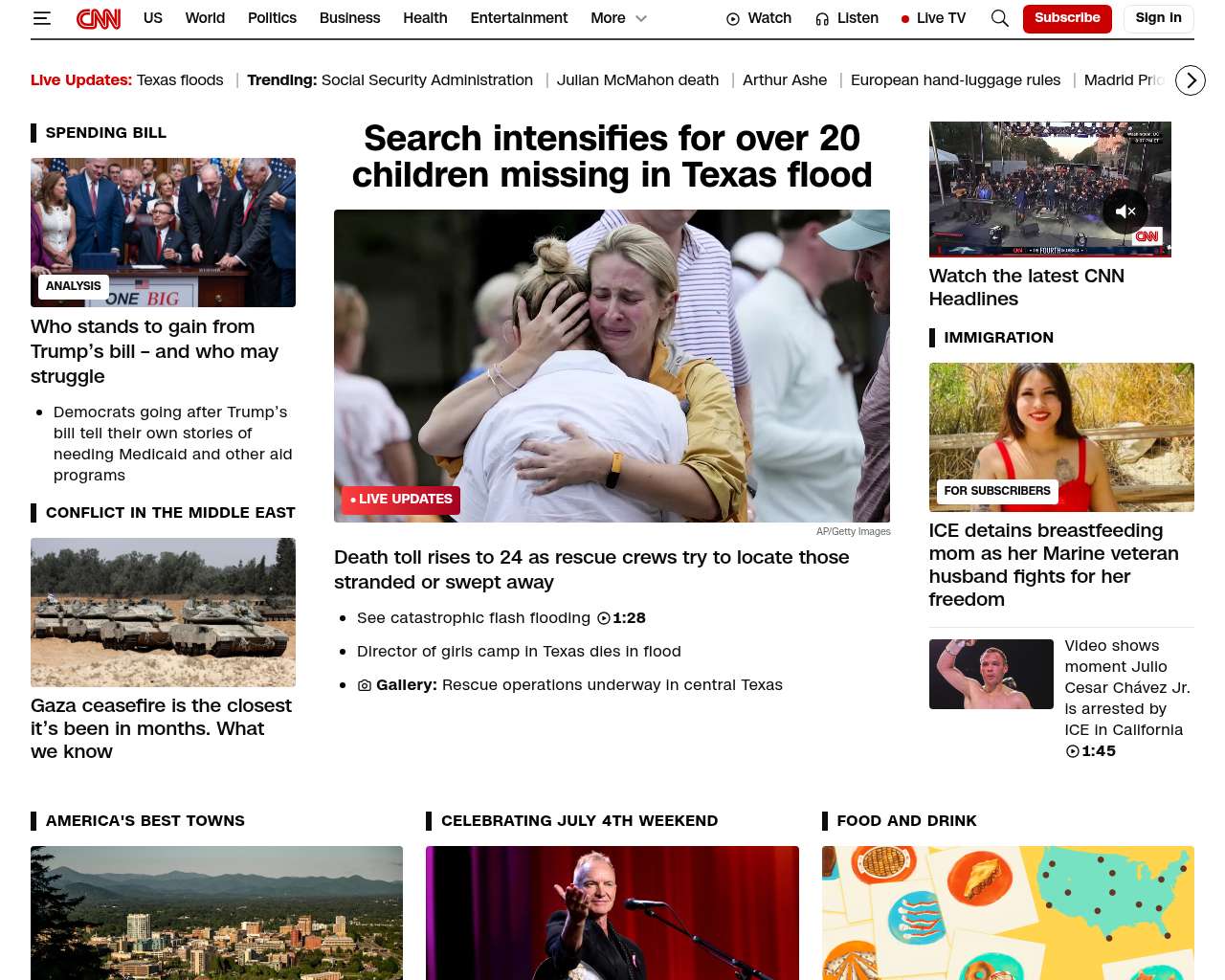The width and height of the screenshot is (1225, 980).
Task: Expand the More menu chevron
Action: pos(641,18)
